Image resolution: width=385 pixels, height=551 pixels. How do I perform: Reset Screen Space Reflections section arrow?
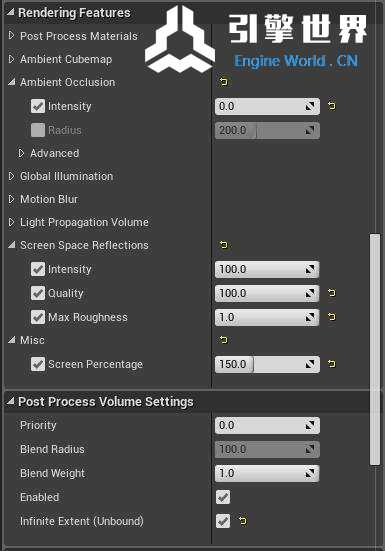coord(224,245)
